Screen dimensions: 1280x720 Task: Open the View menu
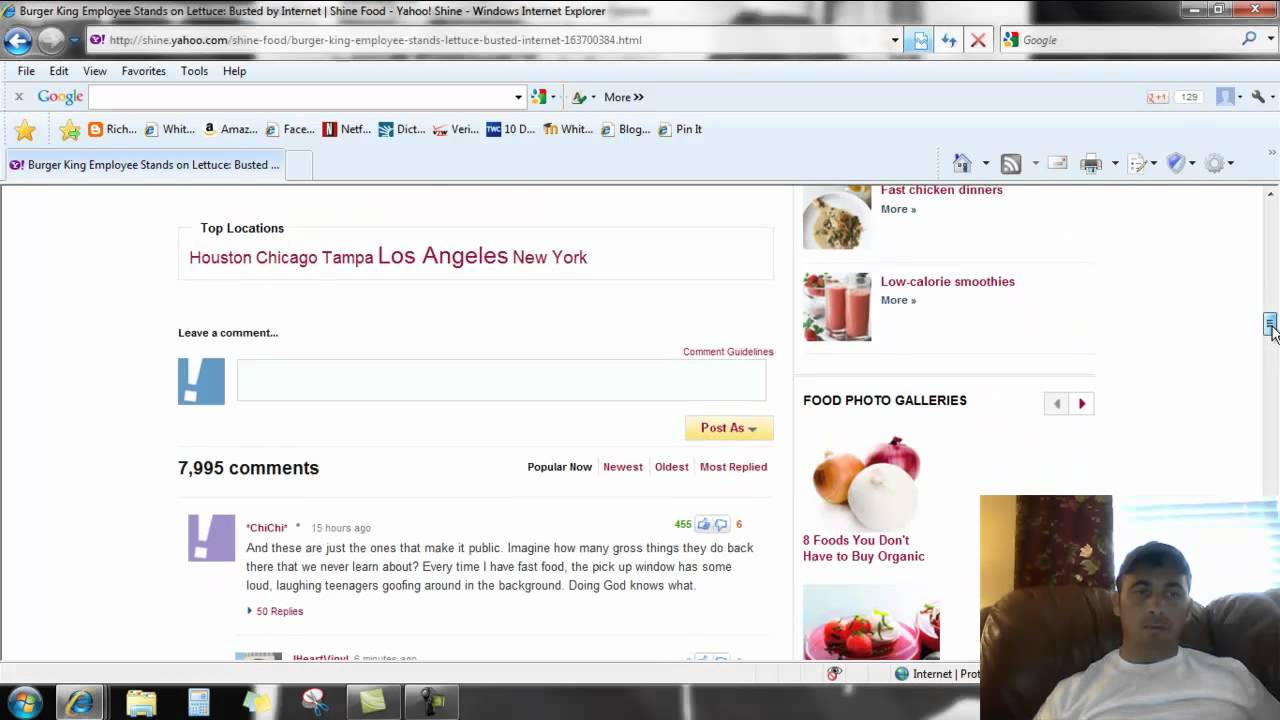point(95,71)
